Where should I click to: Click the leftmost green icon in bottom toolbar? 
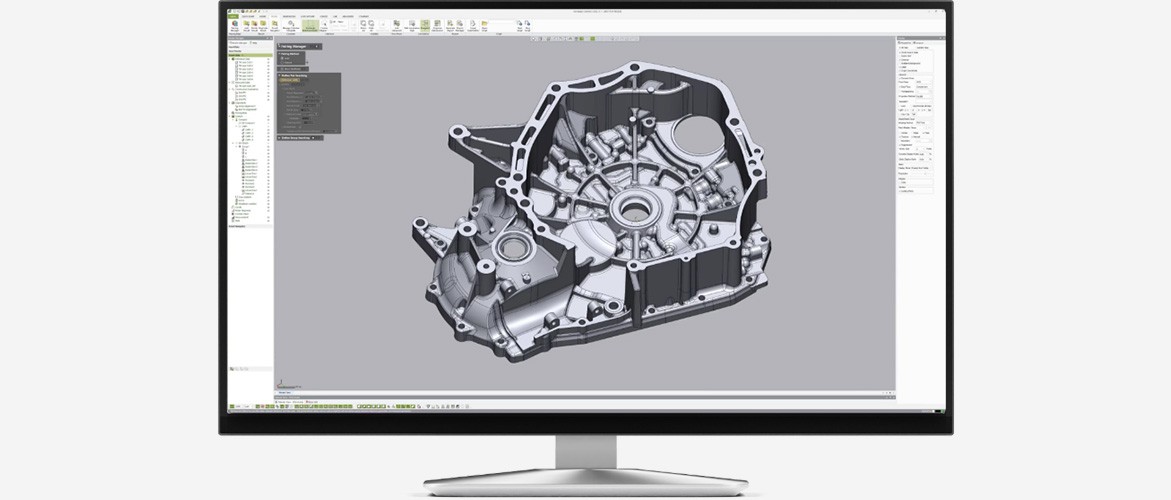pyautogui.click(x=232, y=407)
